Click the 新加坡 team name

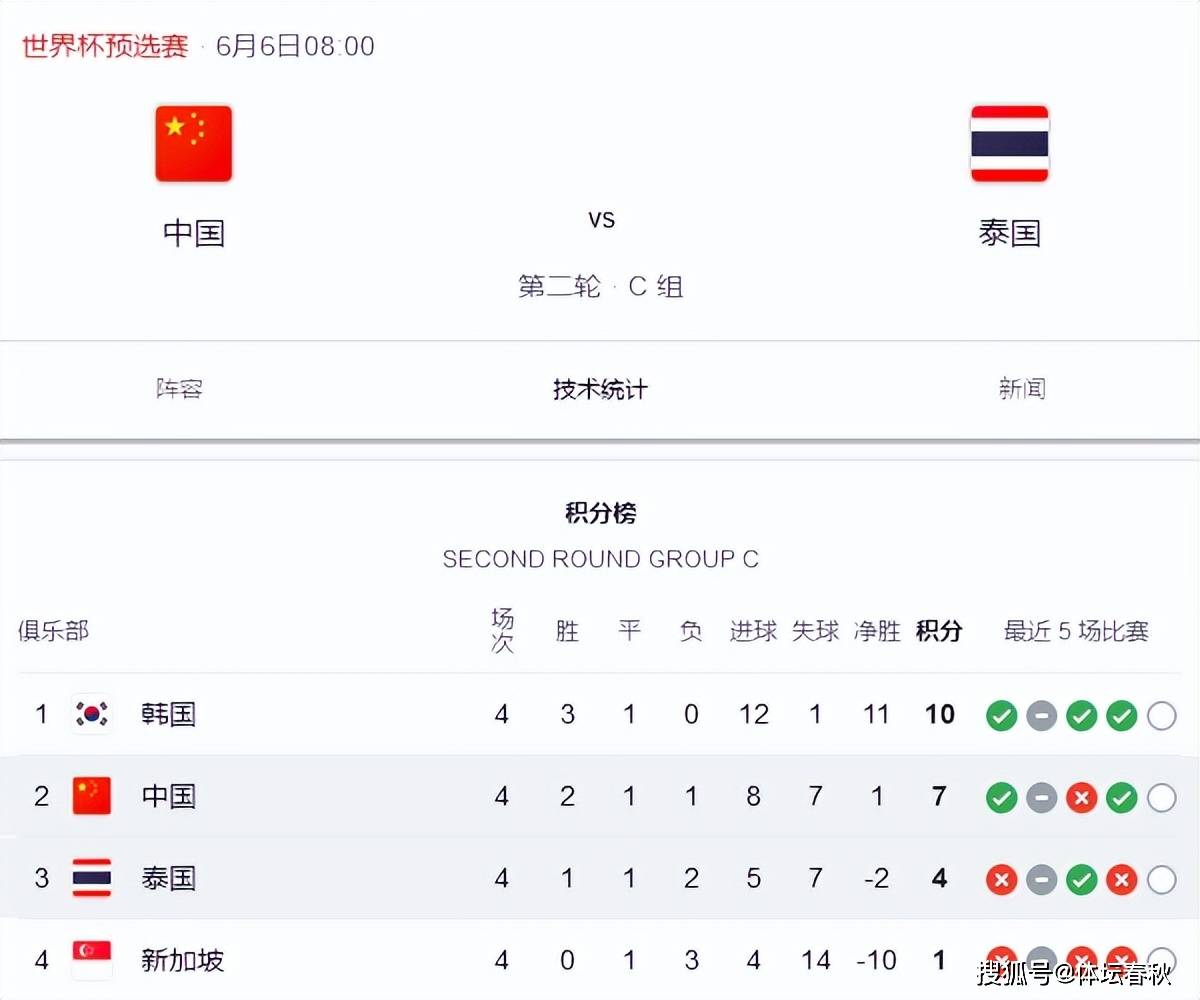(182, 960)
